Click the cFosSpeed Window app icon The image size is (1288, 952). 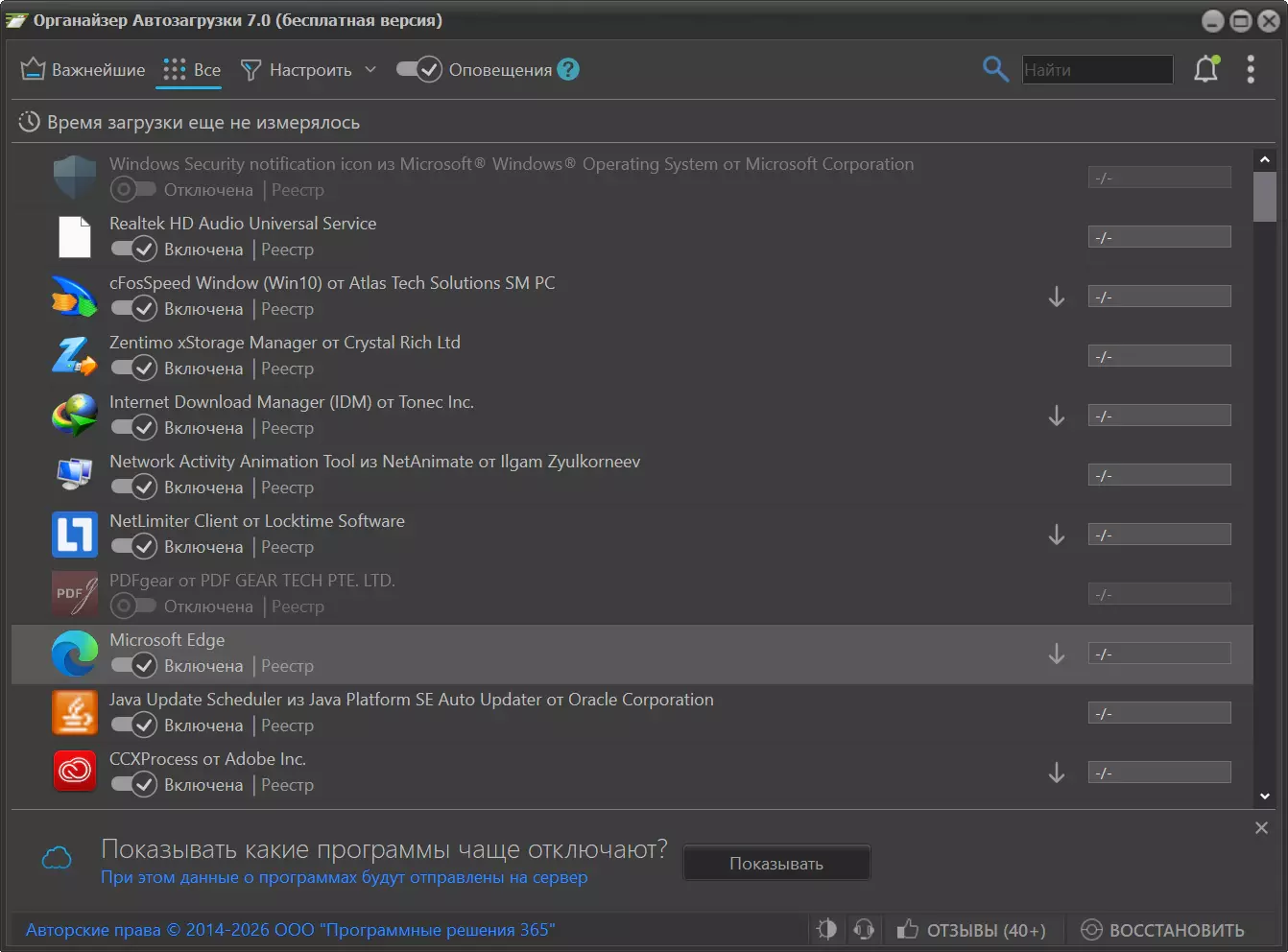(x=75, y=296)
